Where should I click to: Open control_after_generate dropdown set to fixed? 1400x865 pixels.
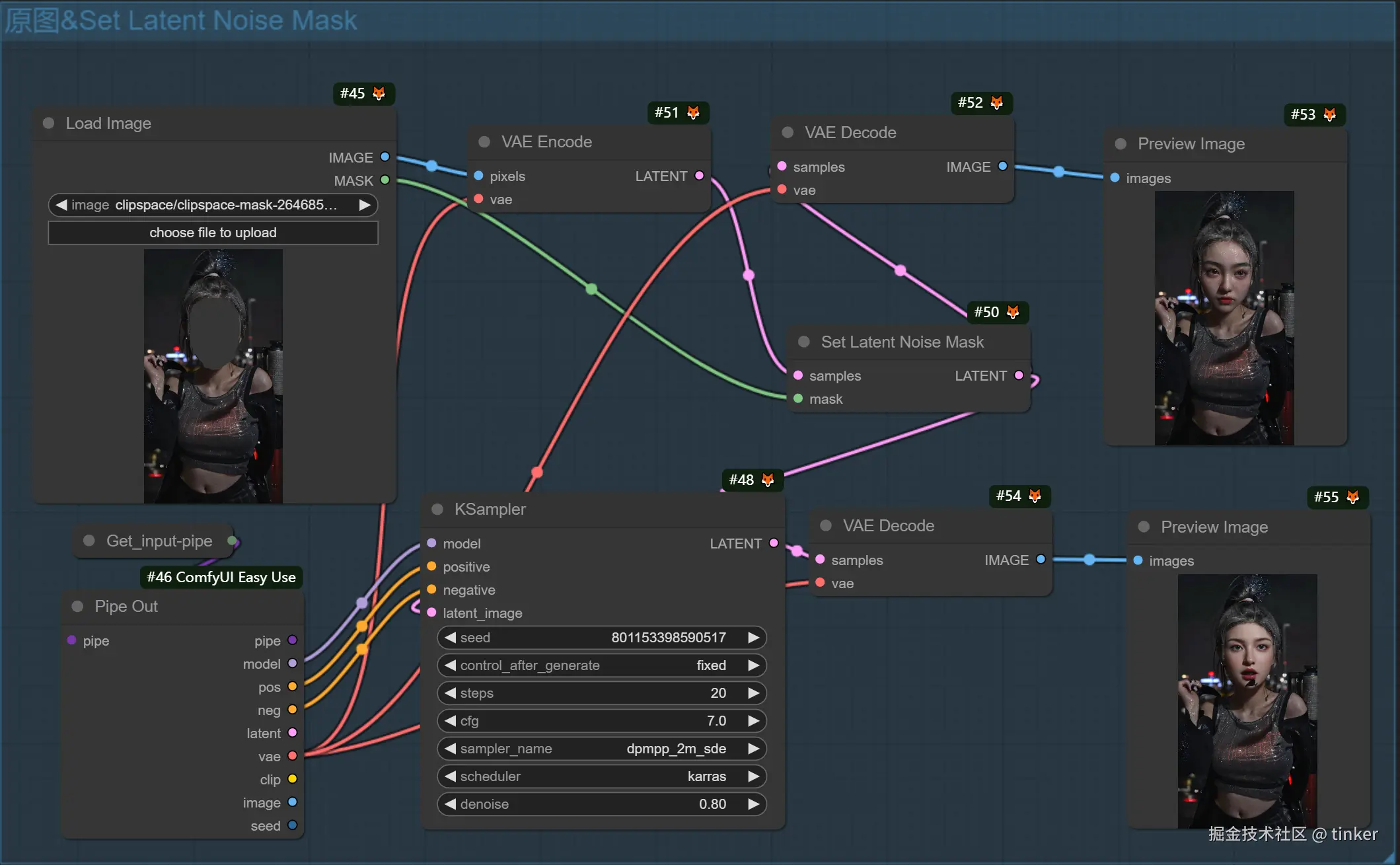tap(601, 665)
